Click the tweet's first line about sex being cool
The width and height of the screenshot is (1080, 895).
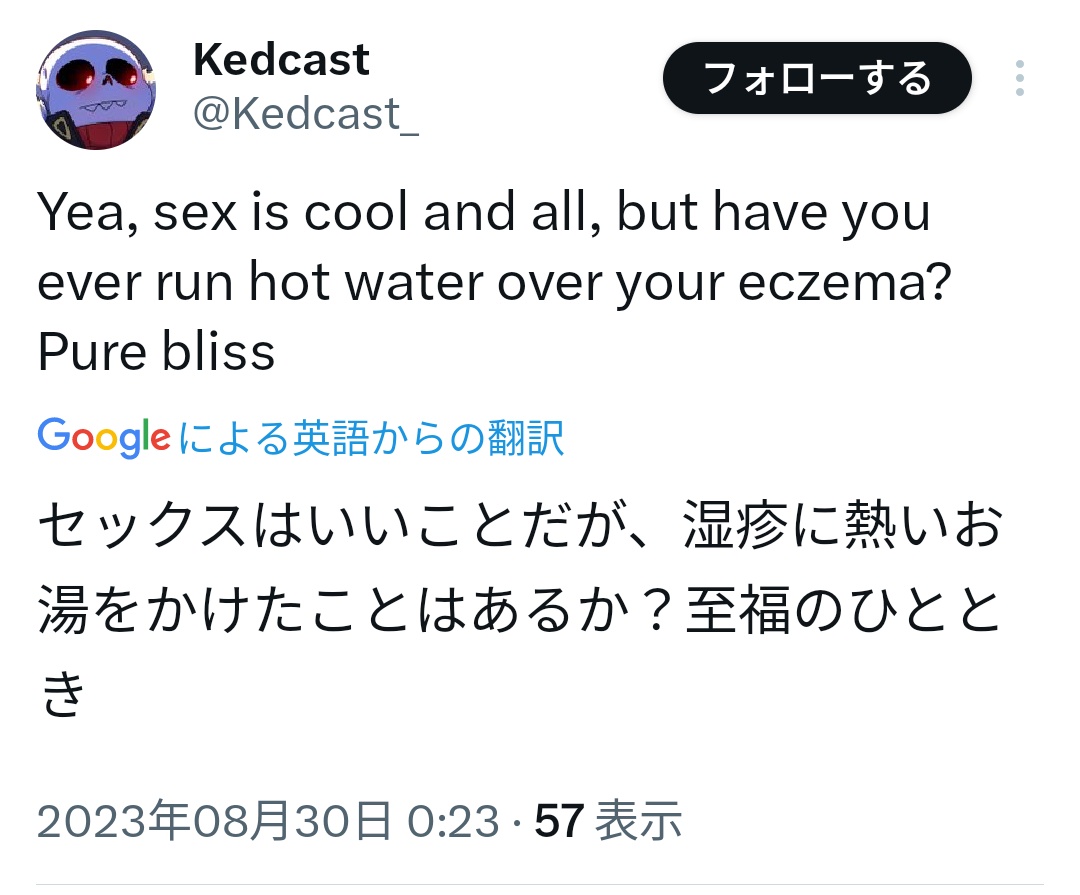[483, 213]
